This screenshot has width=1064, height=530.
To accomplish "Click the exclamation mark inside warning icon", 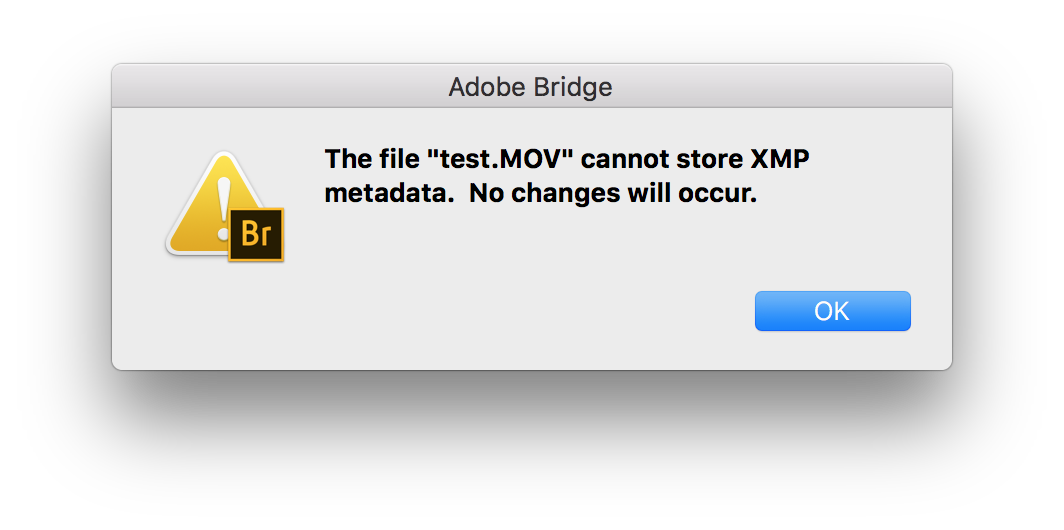I will tap(223, 201).
